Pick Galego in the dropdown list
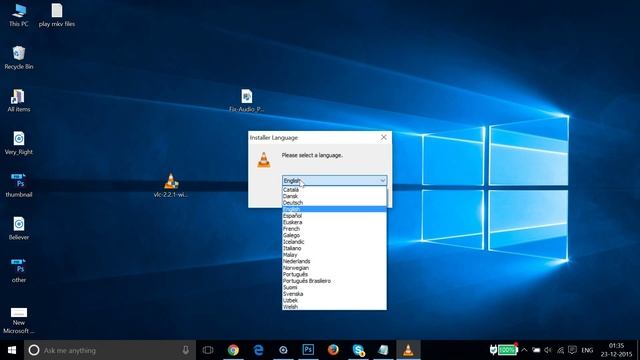 click(x=334, y=236)
